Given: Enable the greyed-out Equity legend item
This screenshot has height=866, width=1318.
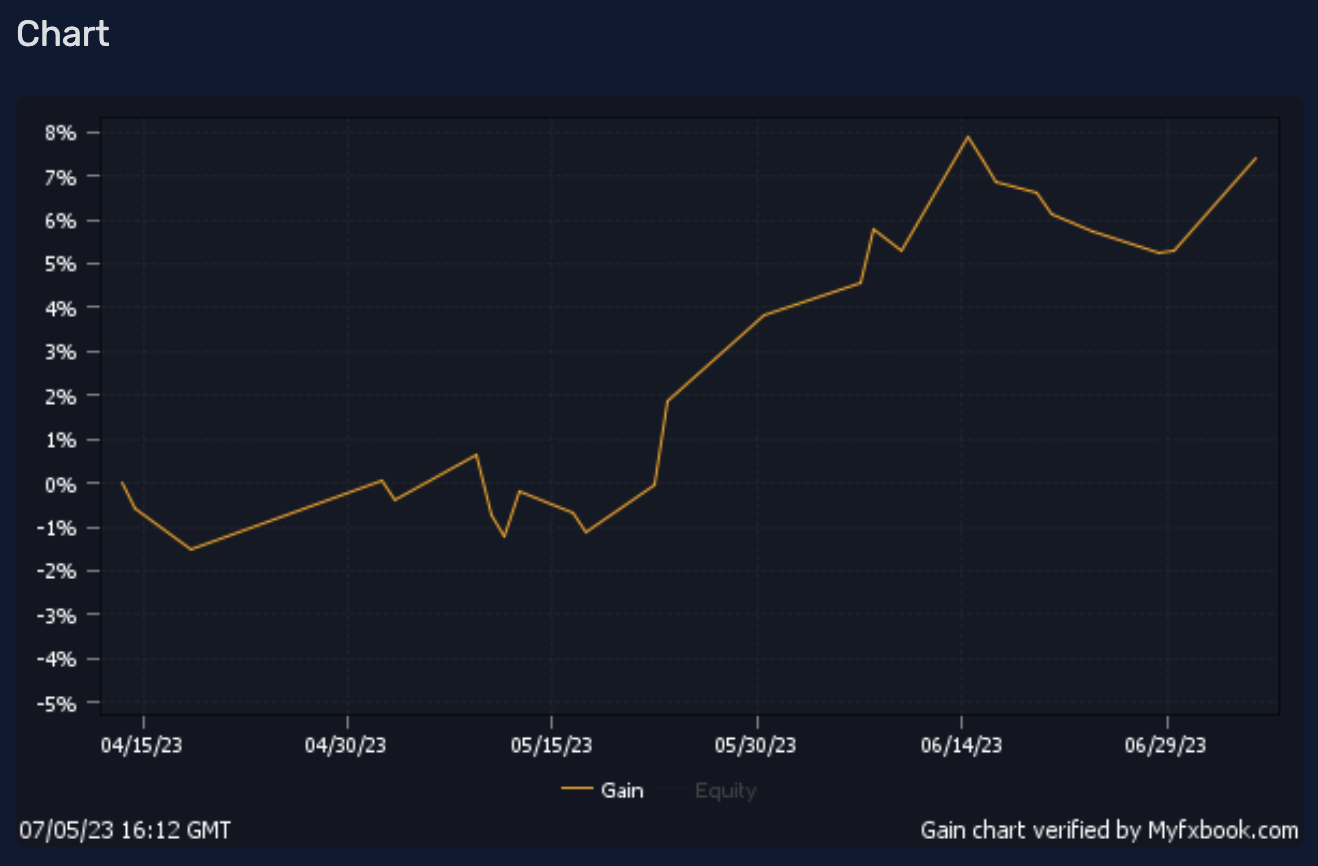Looking at the screenshot, I should (725, 791).
